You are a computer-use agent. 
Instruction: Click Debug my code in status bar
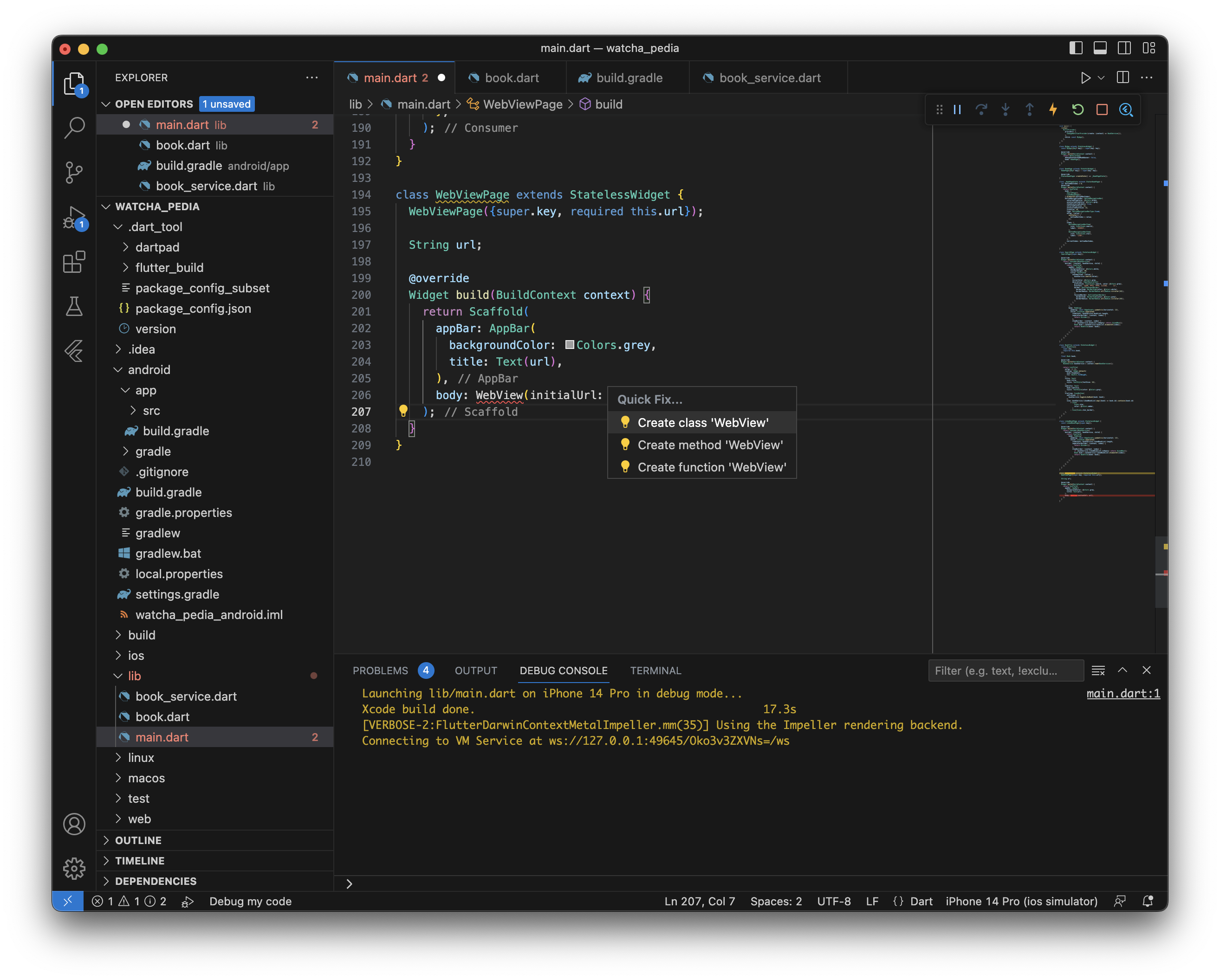250,902
